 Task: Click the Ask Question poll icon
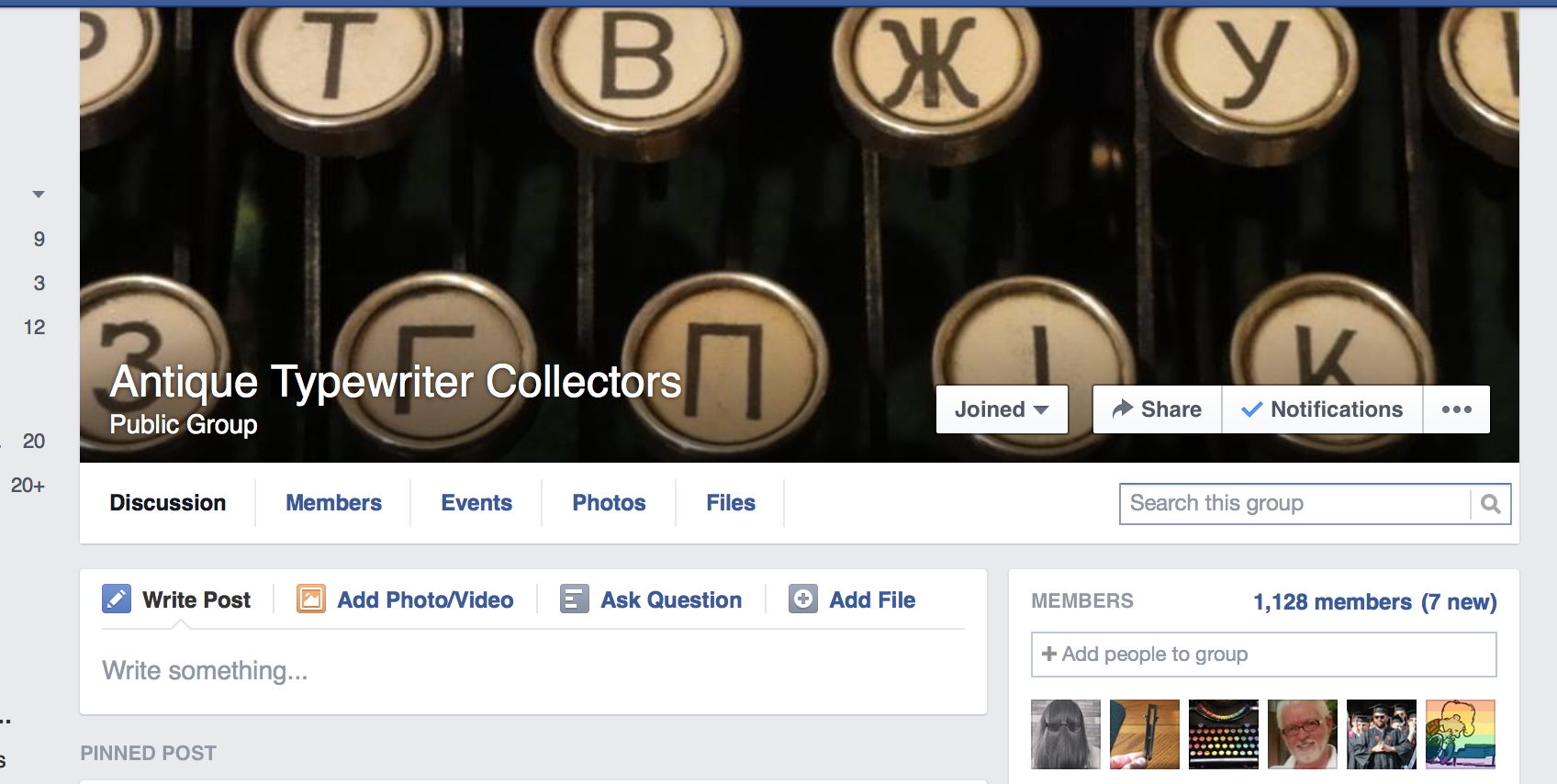575,599
